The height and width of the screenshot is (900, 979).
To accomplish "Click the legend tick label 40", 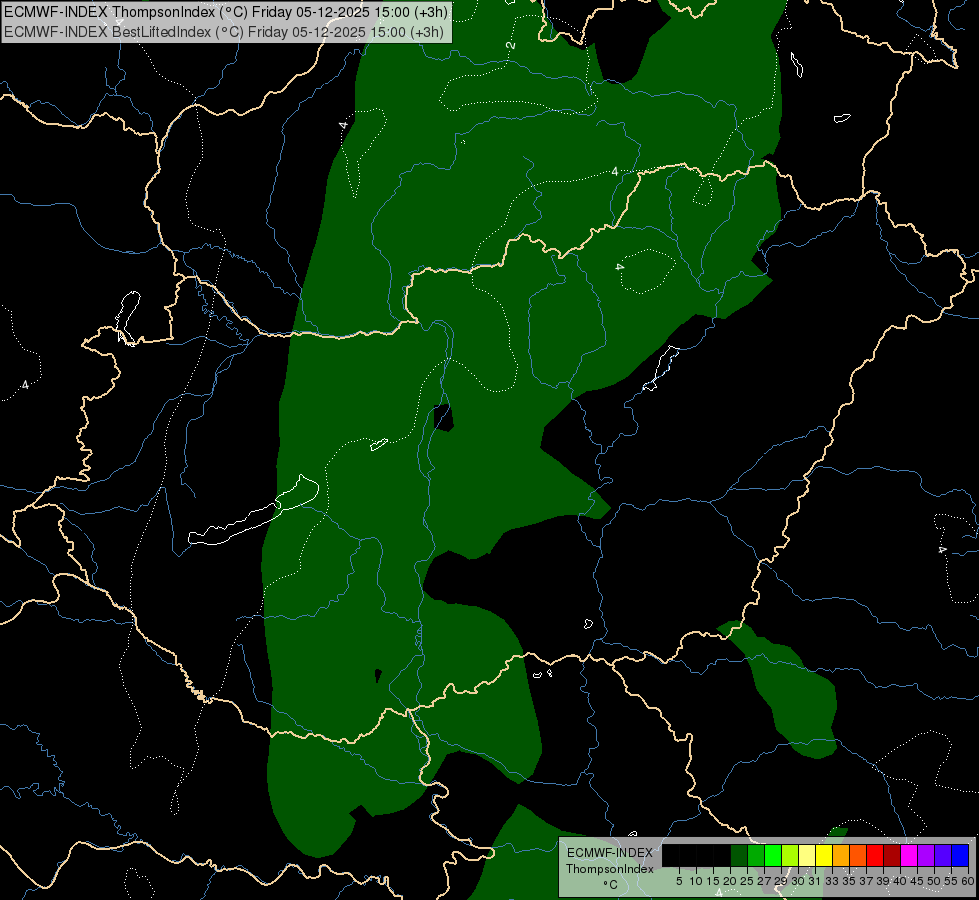I will [x=900, y=881].
